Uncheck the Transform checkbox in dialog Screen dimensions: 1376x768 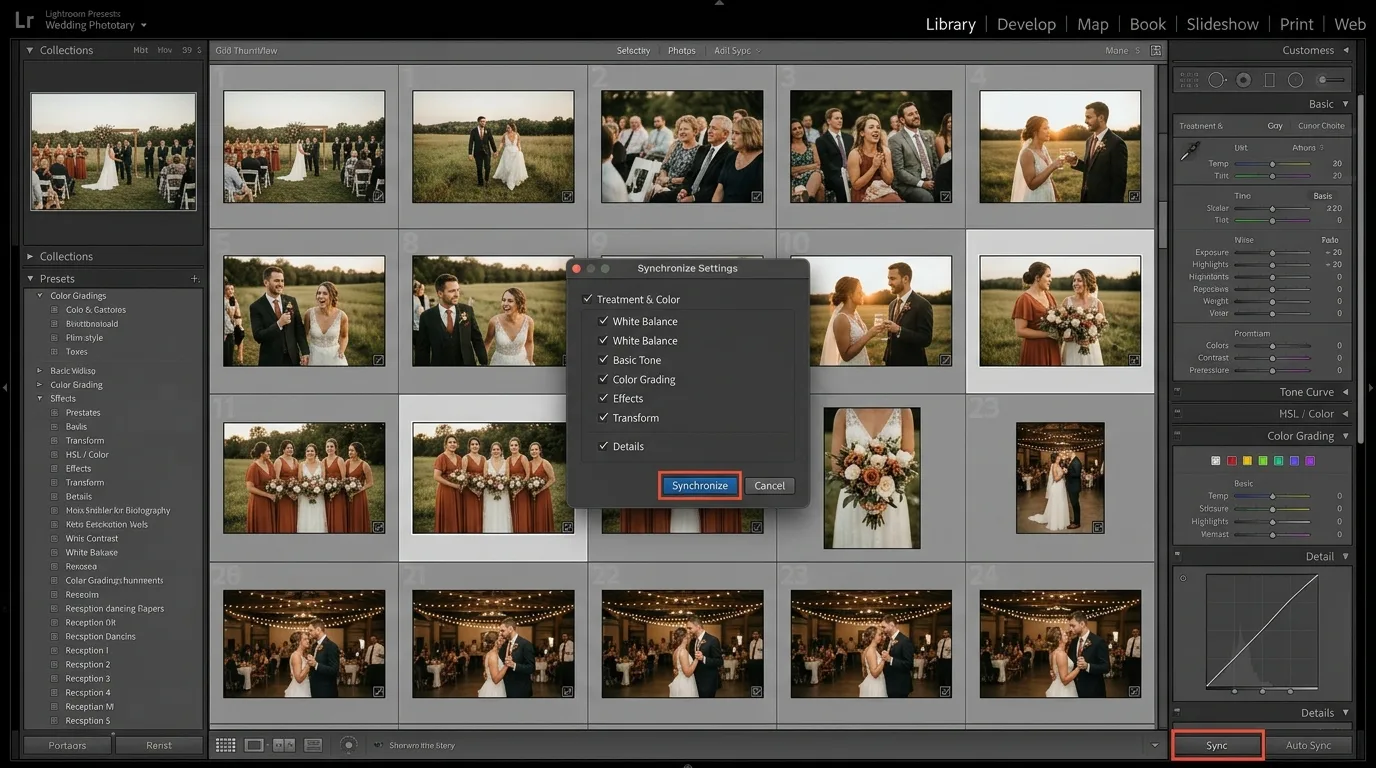[x=603, y=417]
